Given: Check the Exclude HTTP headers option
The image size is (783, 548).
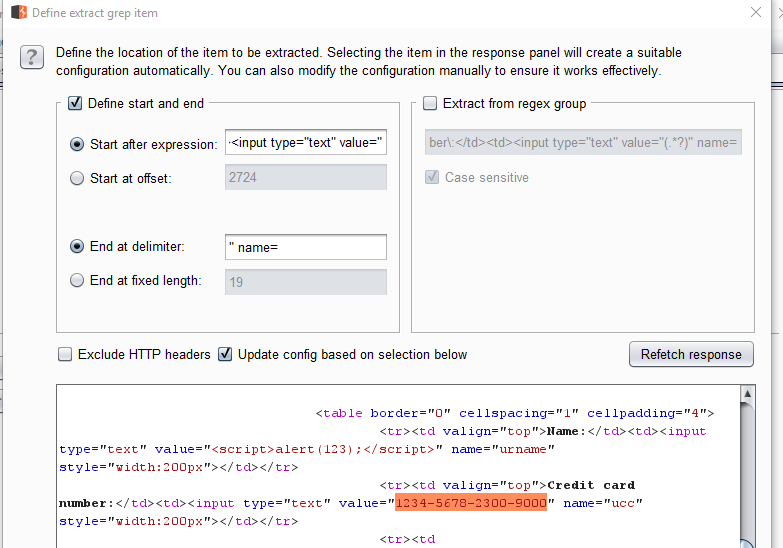Looking at the screenshot, I should [65, 354].
